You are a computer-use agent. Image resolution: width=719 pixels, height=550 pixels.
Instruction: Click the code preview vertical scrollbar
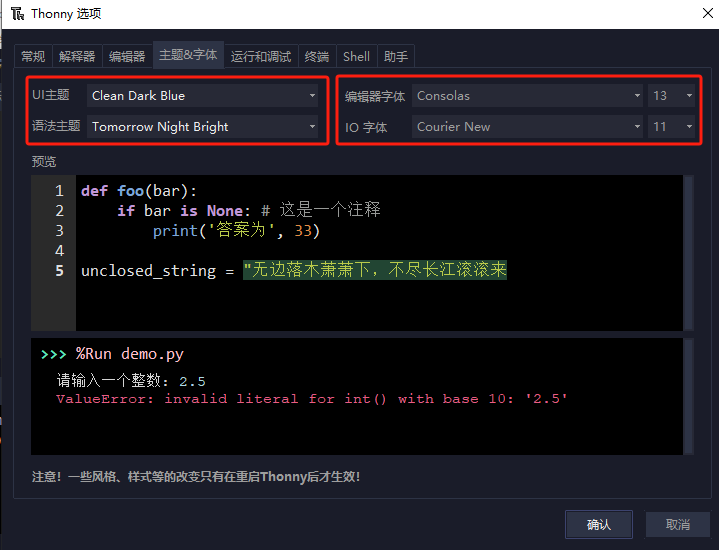tap(688, 252)
